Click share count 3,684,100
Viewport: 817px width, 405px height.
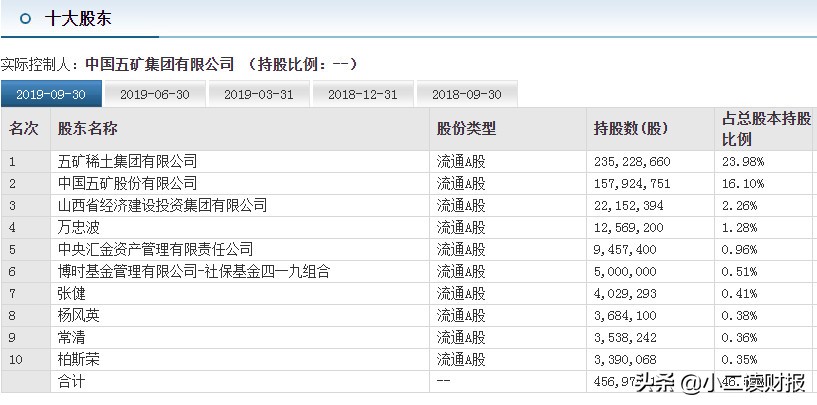[x=625, y=316]
